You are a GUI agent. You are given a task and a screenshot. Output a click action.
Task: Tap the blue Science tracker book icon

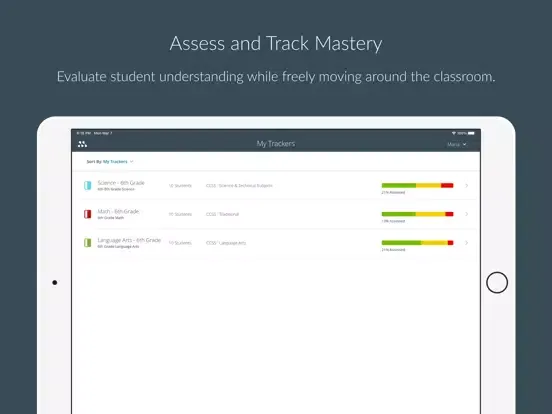tap(88, 186)
